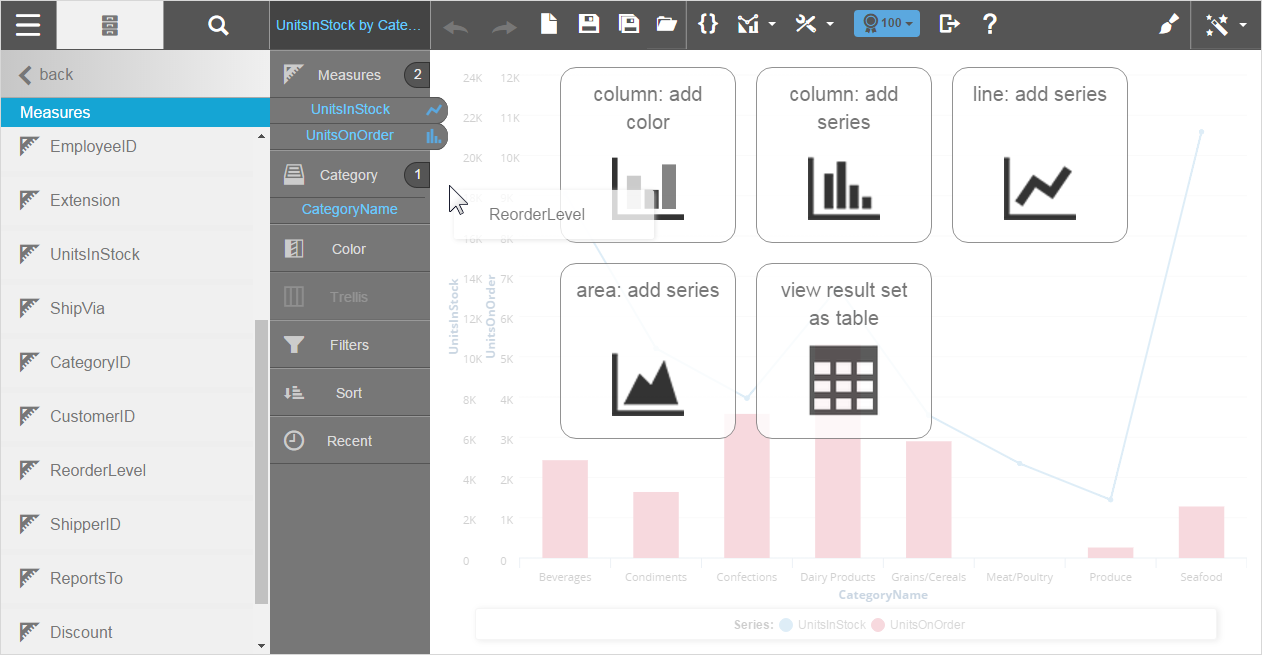Expand the wrench tools dropdown

click(814, 25)
